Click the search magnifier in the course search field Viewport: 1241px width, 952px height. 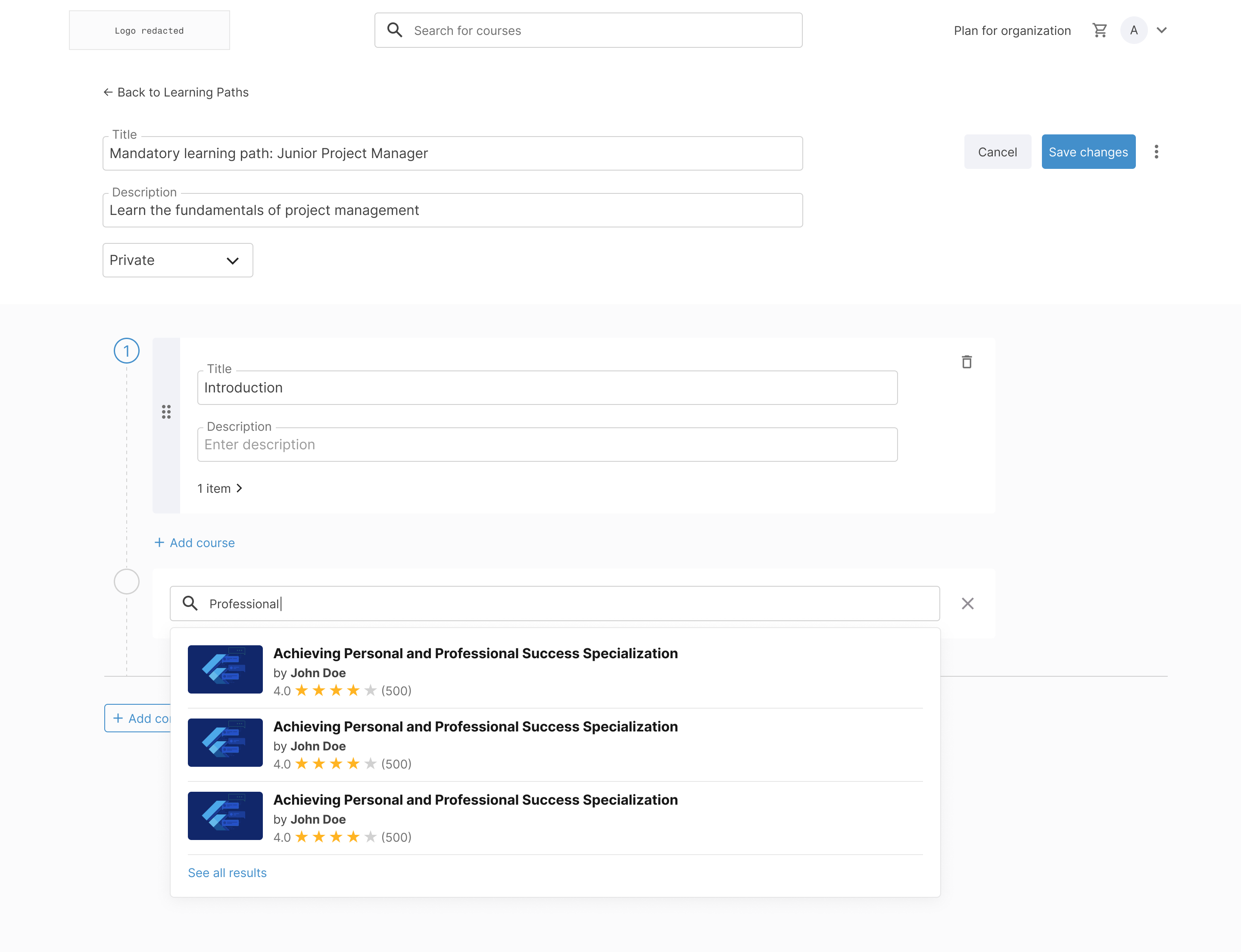pos(395,30)
